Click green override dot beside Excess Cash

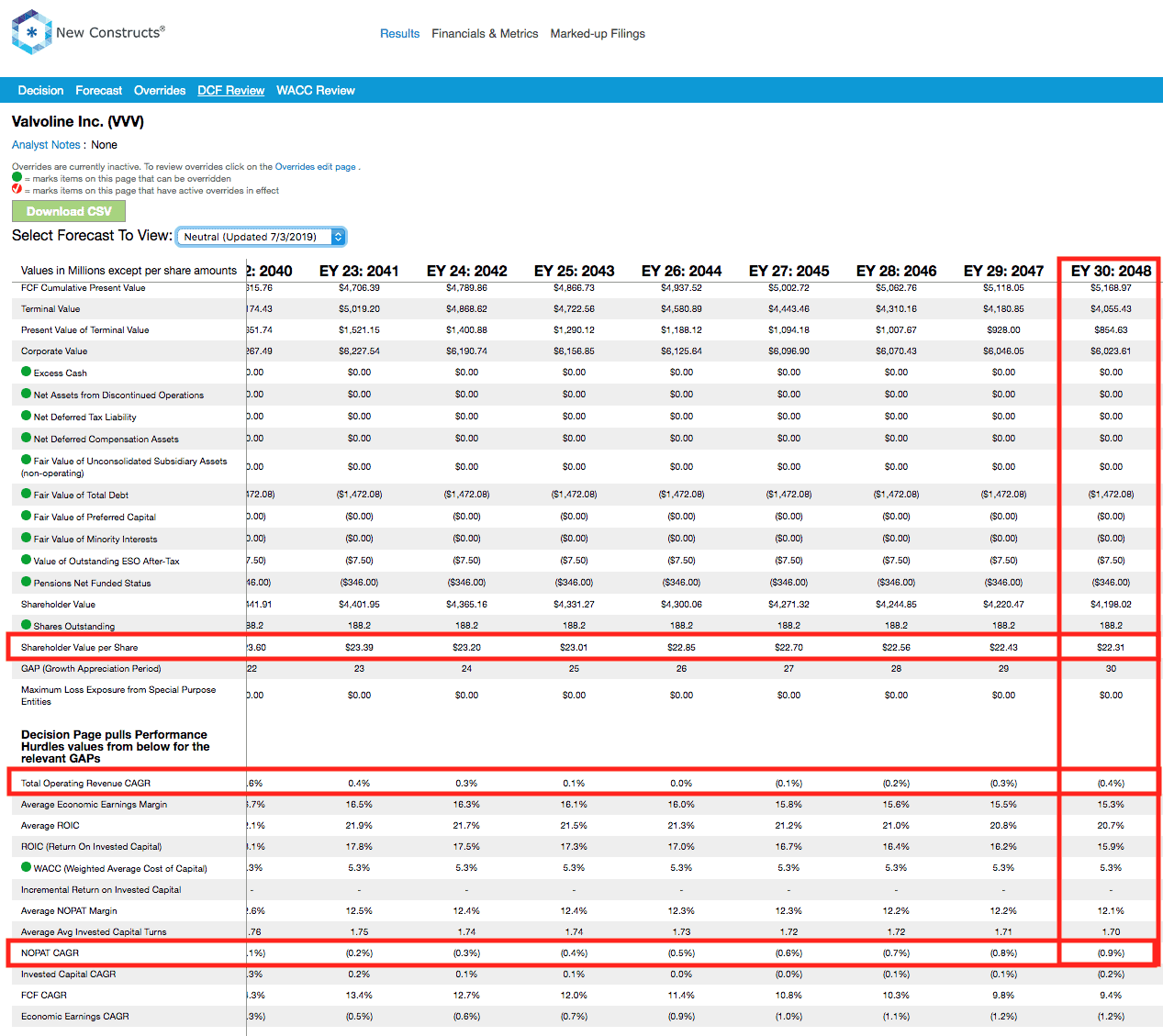(x=27, y=372)
